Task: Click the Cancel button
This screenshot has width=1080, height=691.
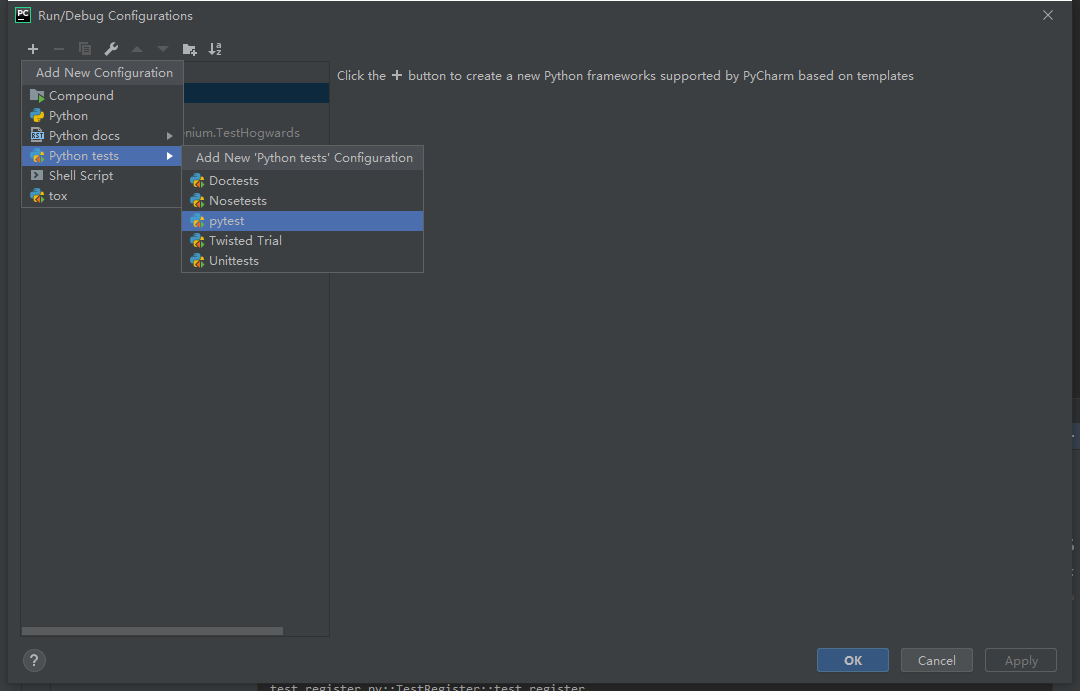Action: click(937, 660)
